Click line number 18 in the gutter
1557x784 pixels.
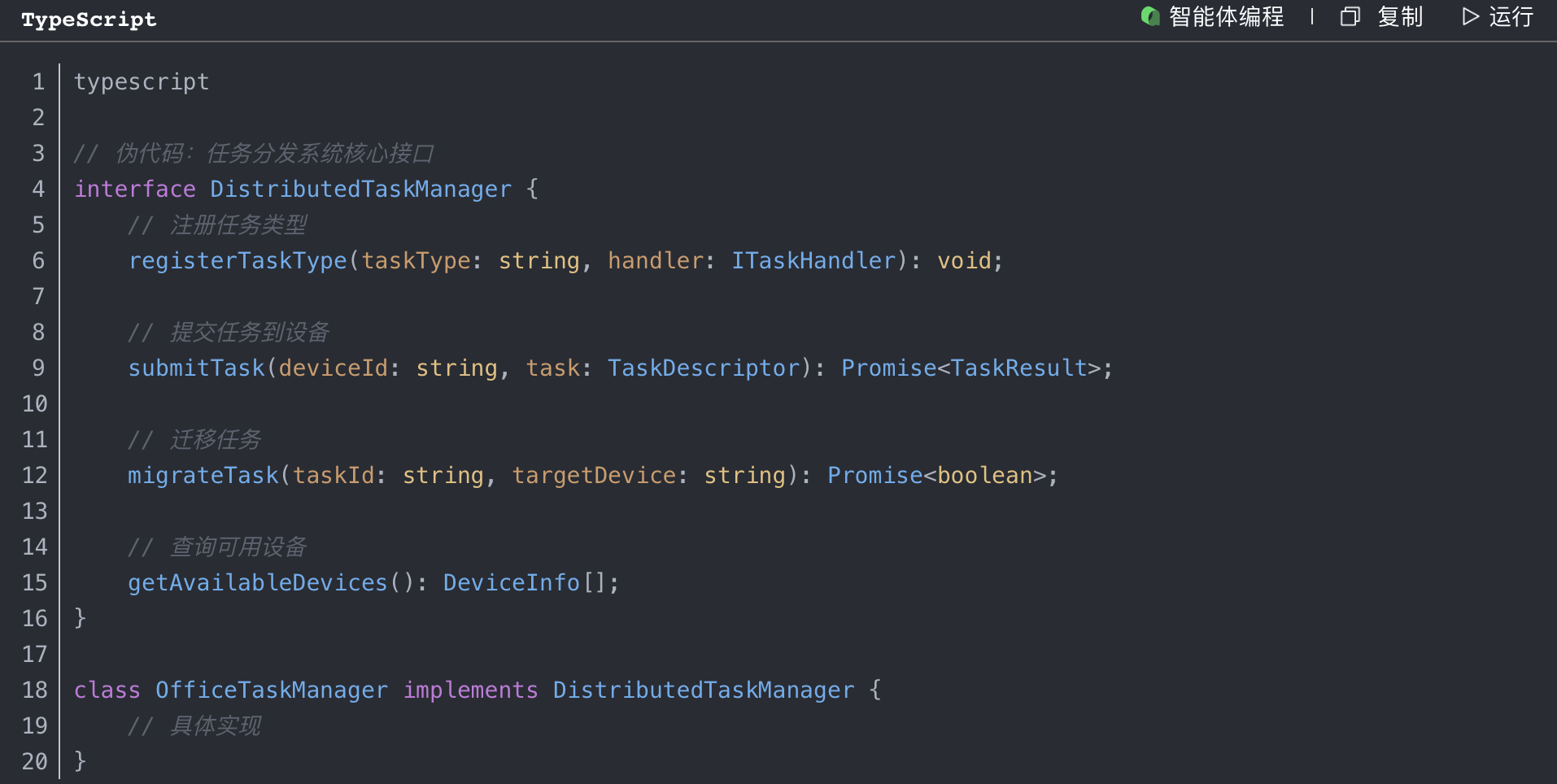(35, 690)
